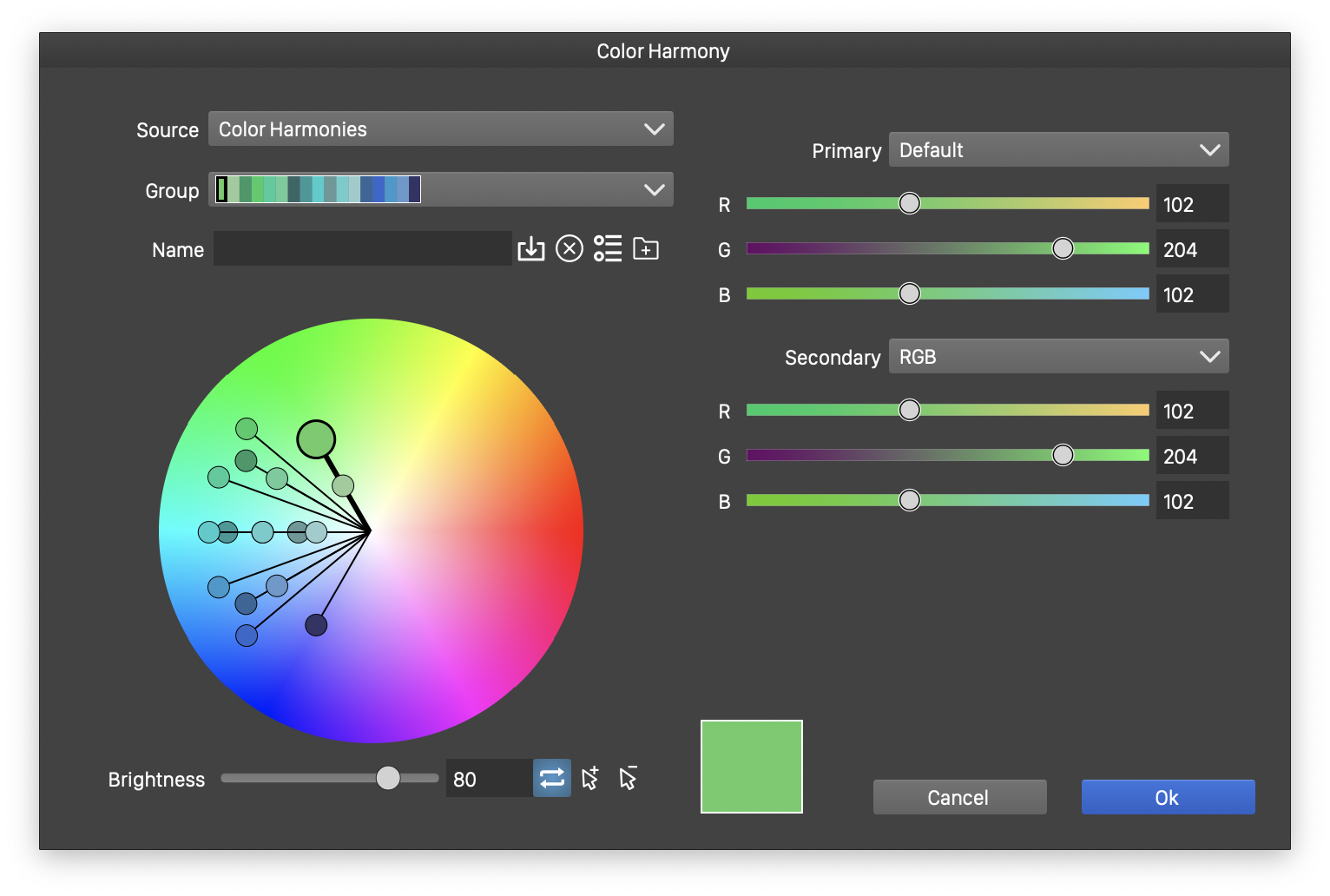Click the dark navy node on color wheel

click(x=316, y=625)
